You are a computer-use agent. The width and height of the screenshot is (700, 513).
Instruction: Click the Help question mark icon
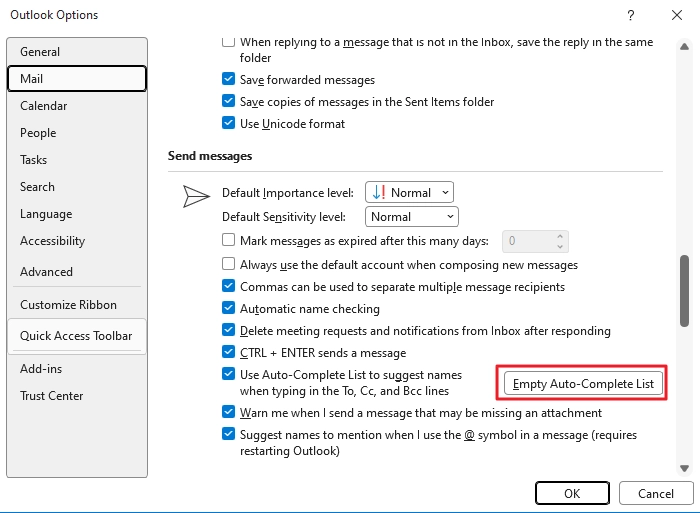pos(630,16)
